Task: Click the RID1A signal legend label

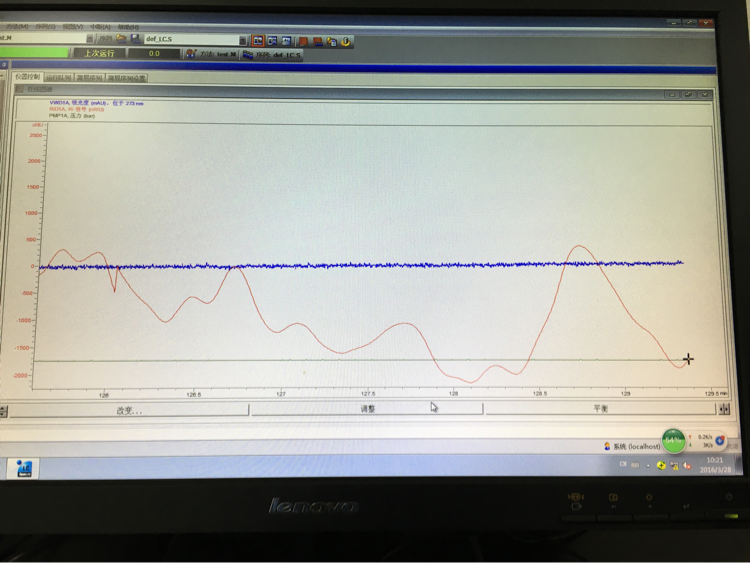Action: pyautogui.click(x=76, y=109)
